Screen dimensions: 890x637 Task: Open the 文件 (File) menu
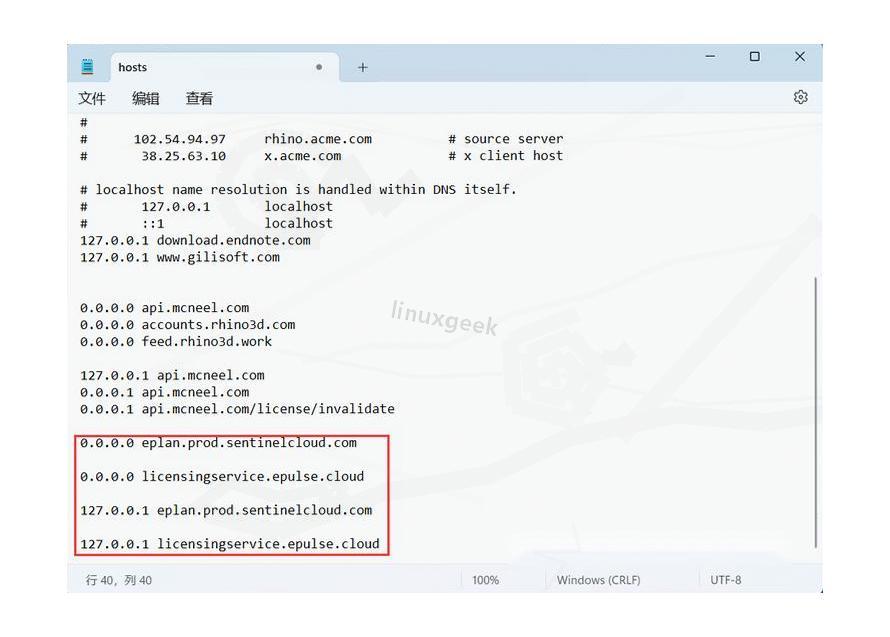tap(92, 98)
